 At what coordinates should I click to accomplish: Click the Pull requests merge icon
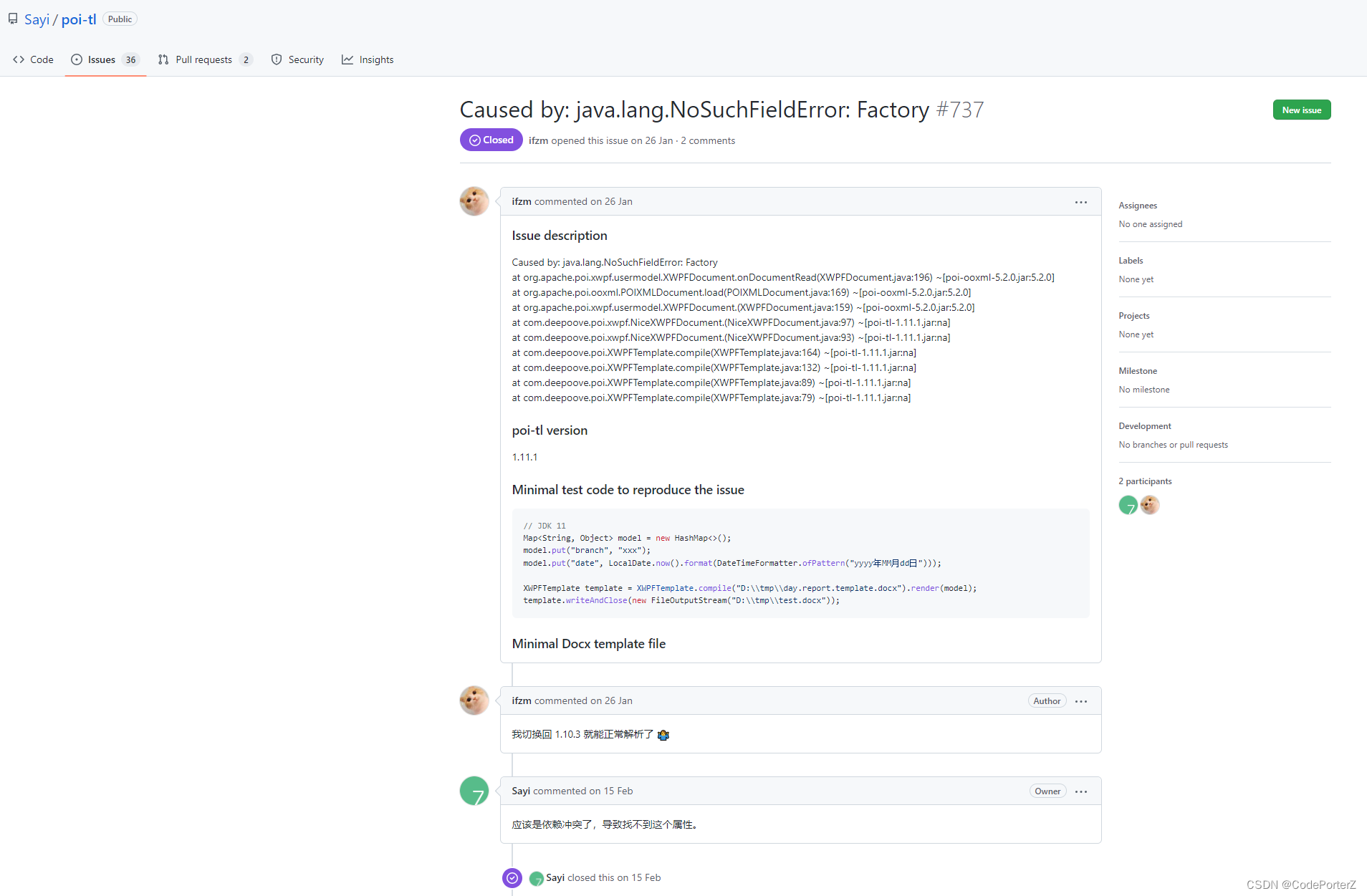tap(163, 59)
